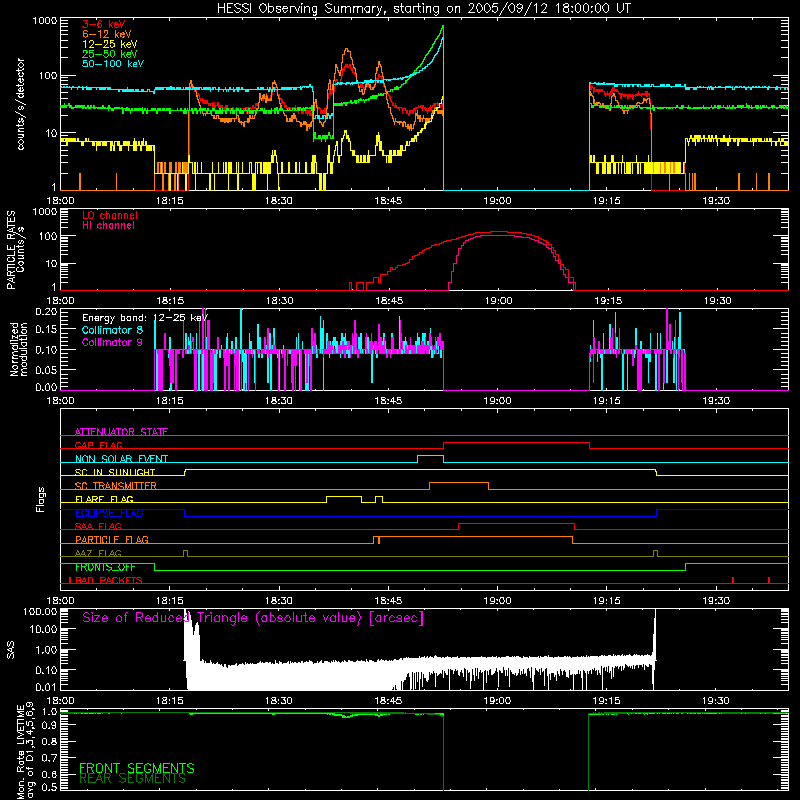The height and width of the screenshot is (800, 800).
Task: Select the SC_IN_SUNLIGHT flag label
Action: [x=115, y=472]
